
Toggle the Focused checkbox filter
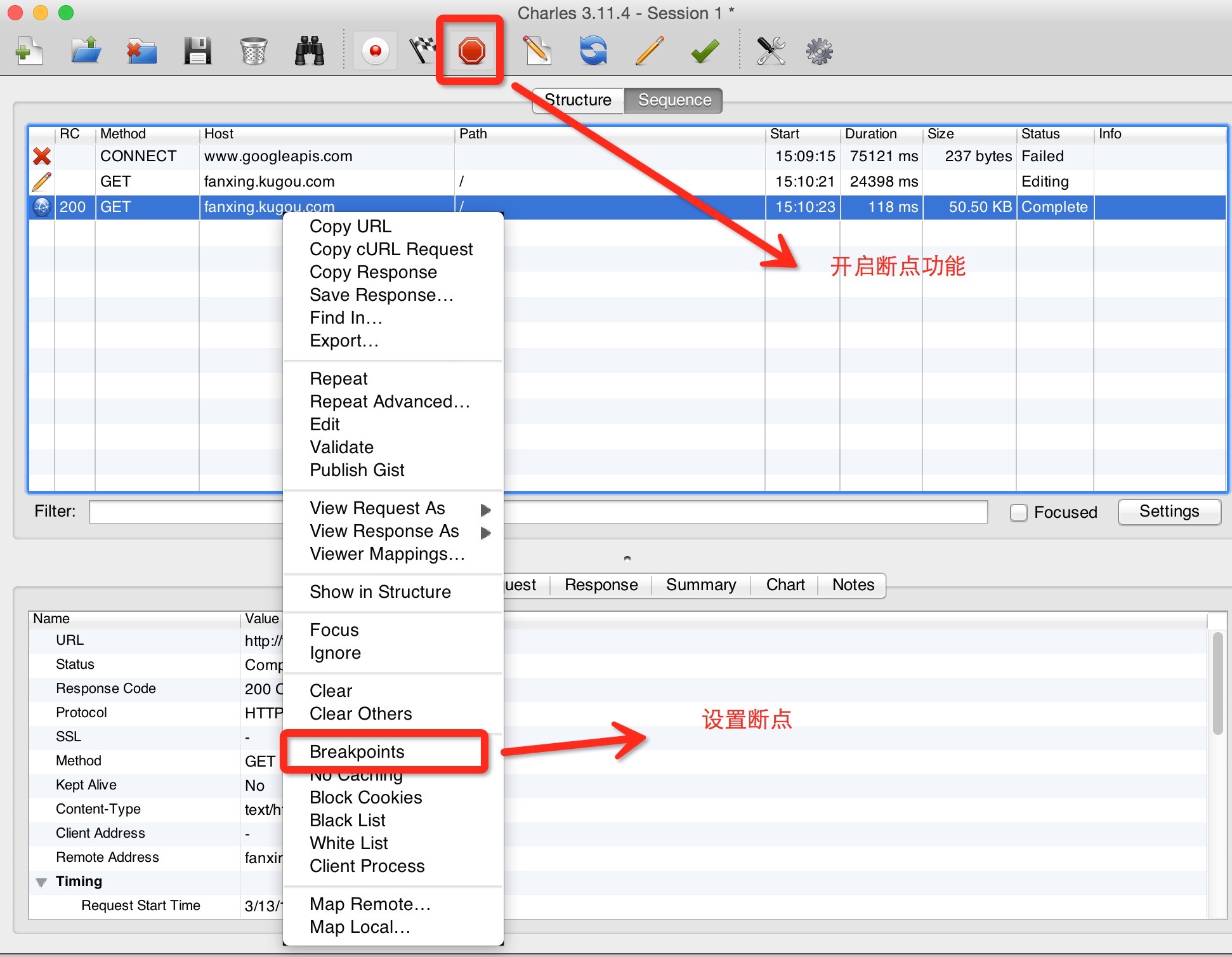(x=1019, y=511)
